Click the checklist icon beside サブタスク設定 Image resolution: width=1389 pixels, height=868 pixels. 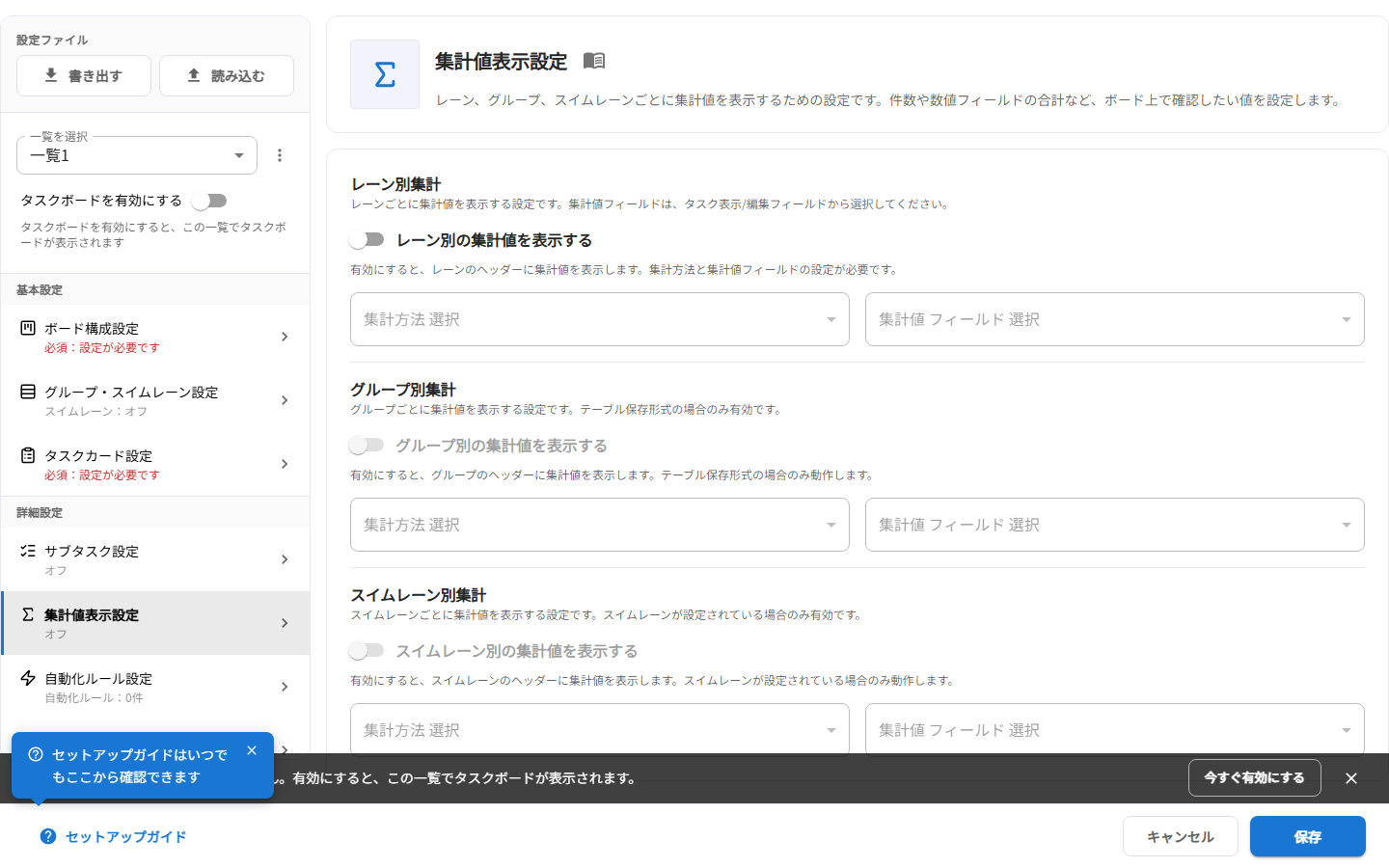pos(28,551)
